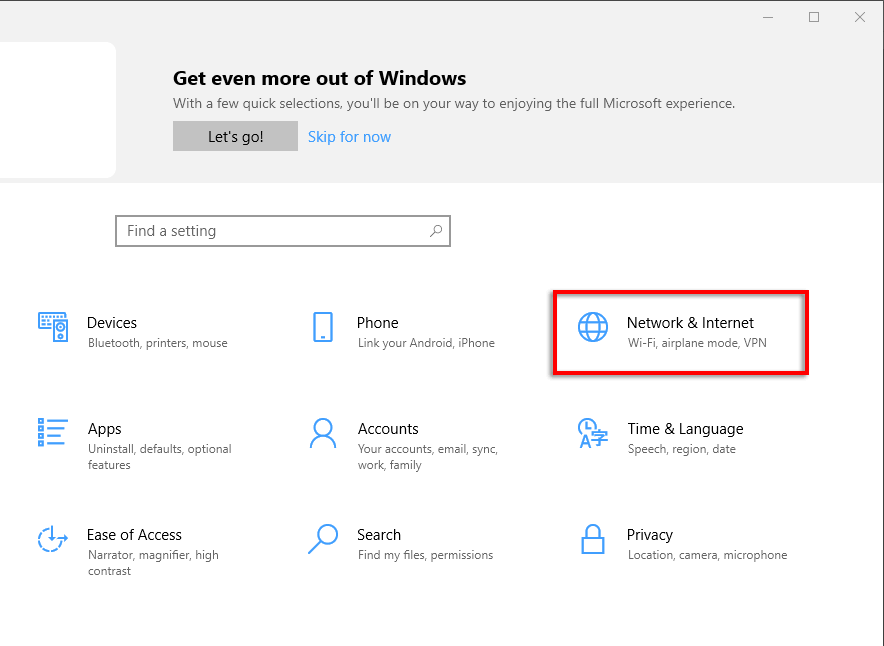884x646 pixels.
Task: Click the Accounts person icon
Action: (322, 433)
